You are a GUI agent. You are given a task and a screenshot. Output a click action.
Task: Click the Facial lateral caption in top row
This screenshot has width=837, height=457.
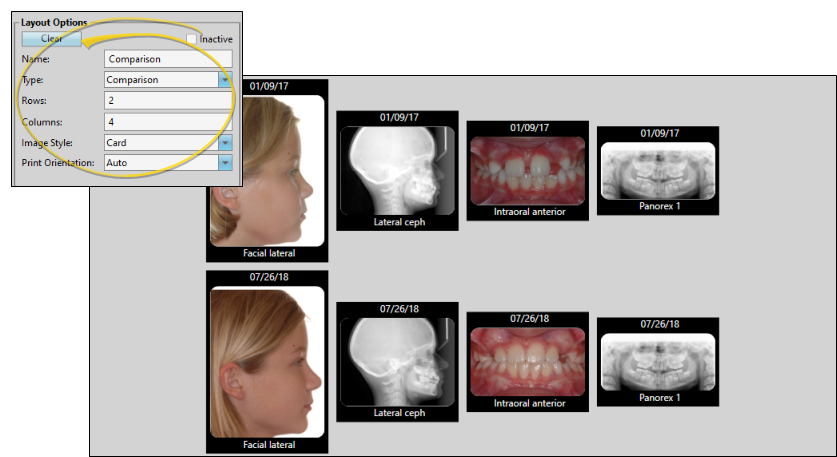click(x=268, y=254)
